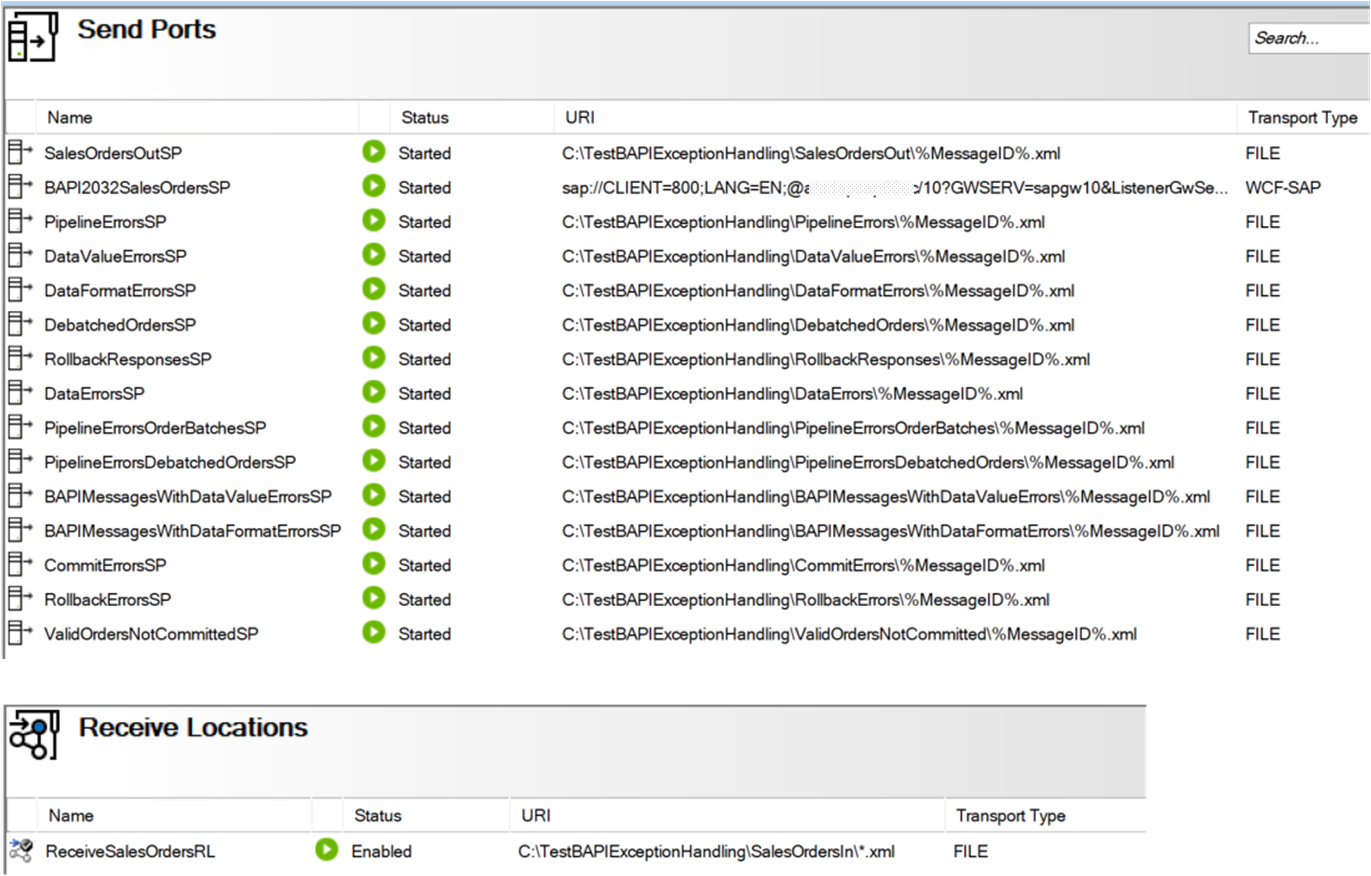Screen dimensions: 1371x876
Task: Click the port icon beside ValidOrdersNotCommittedSP
Action: 18,633
